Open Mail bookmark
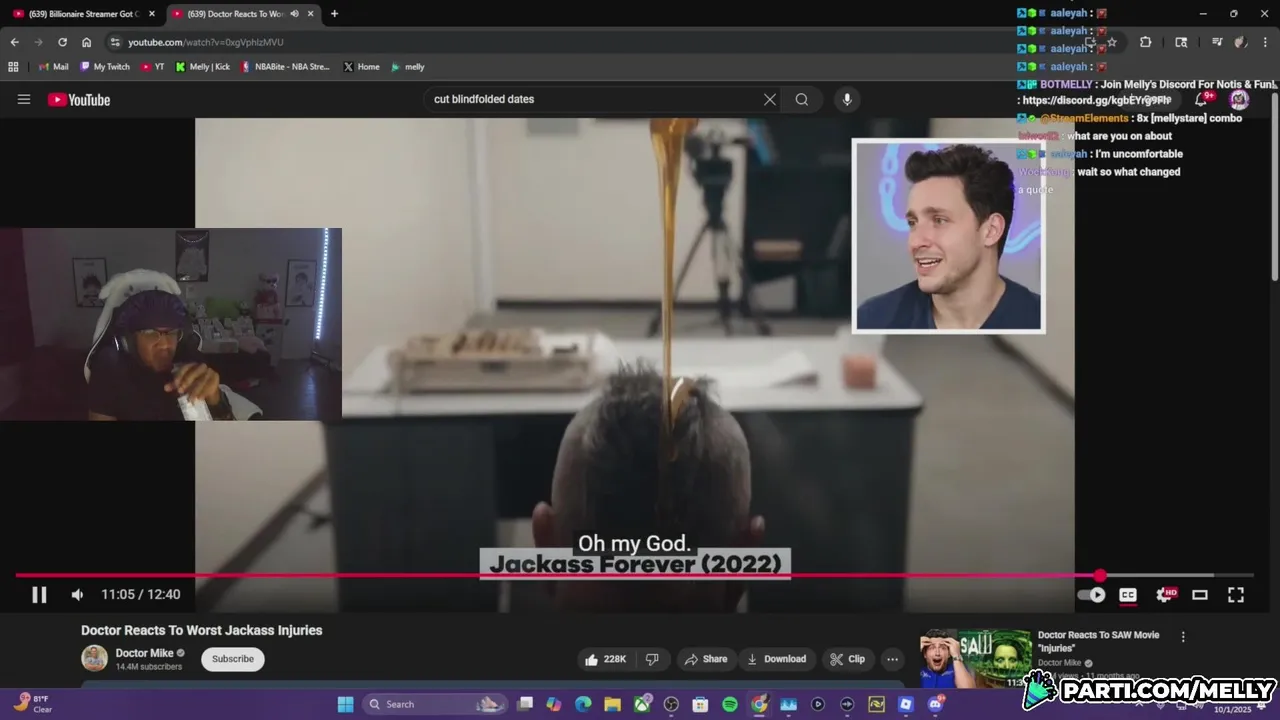 coord(53,67)
